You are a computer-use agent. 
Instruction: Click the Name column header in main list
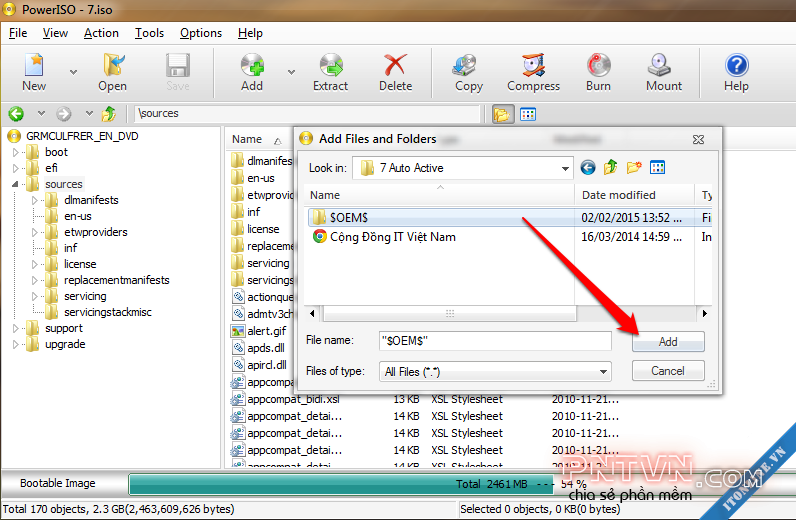[x=247, y=139]
